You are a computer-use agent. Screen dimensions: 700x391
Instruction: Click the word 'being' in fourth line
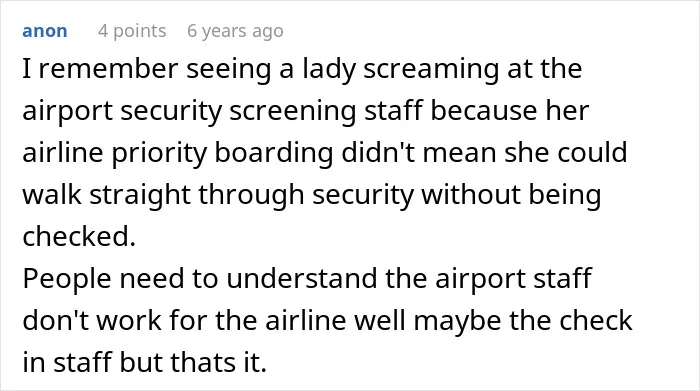point(565,196)
